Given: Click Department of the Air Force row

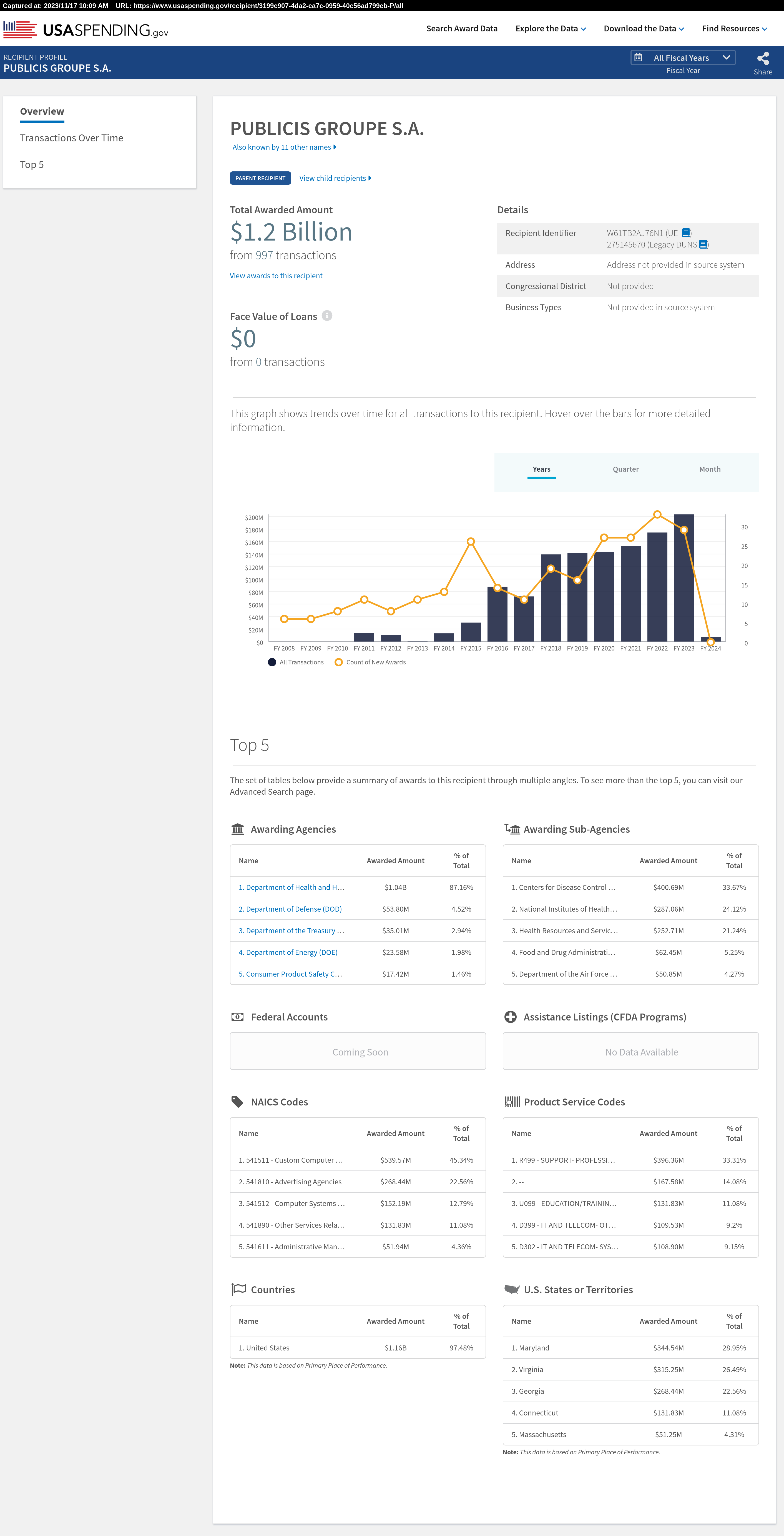Looking at the screenshot, I should pos(631,974).
